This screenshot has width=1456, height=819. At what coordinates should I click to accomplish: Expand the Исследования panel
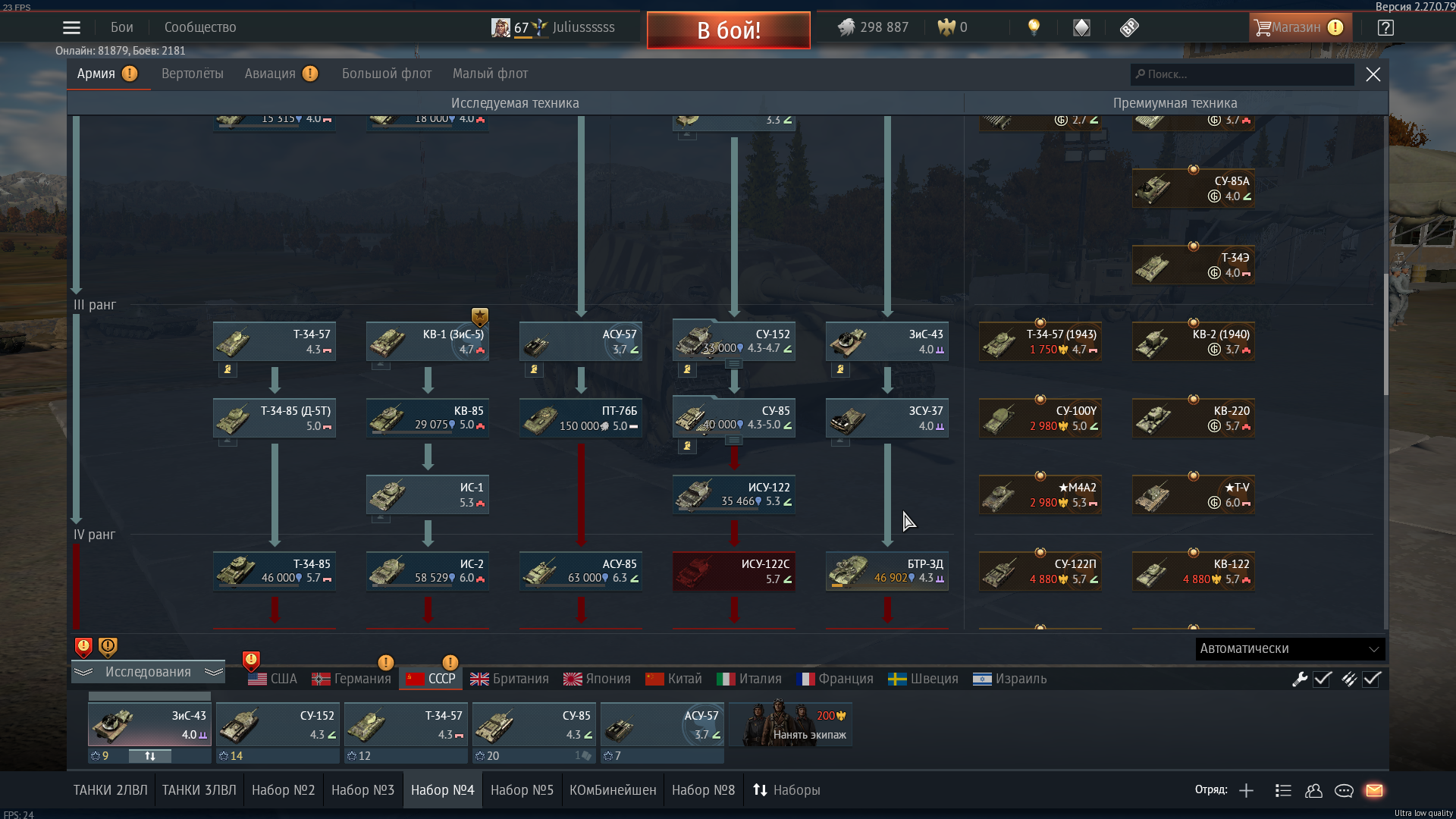point(148,672)
